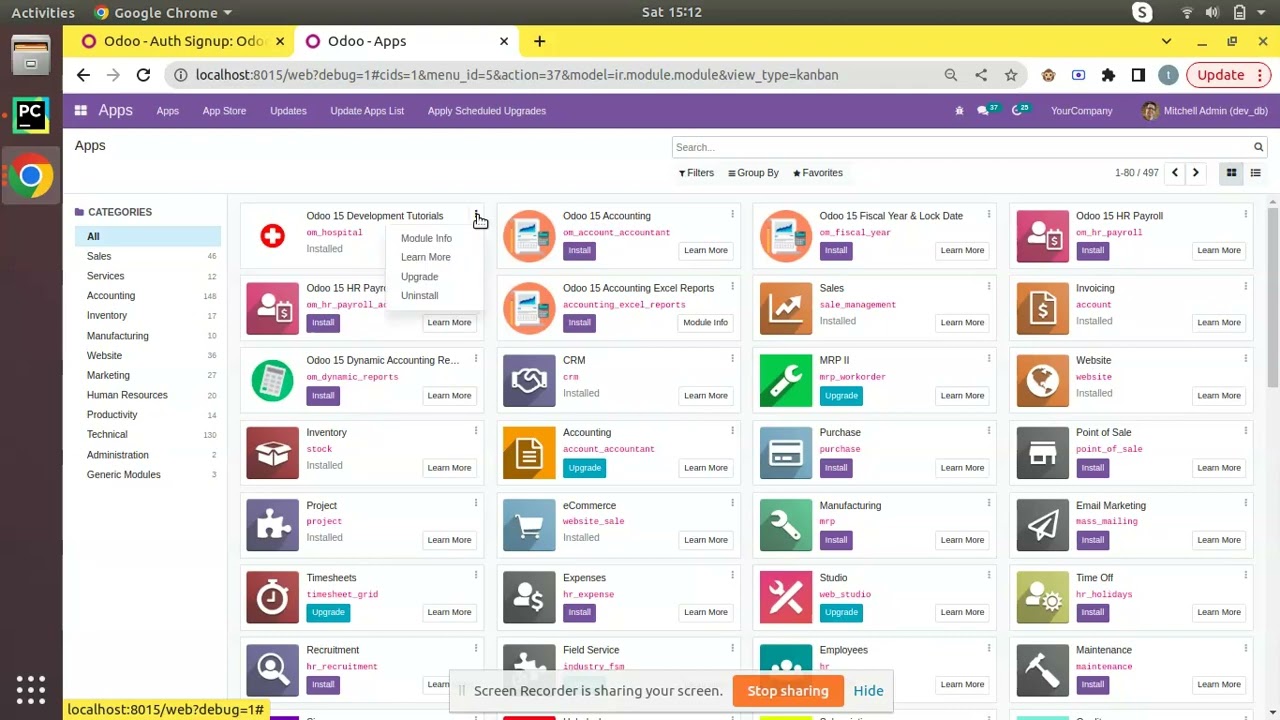The height and width of the screenshot is (720, 1280).
Task: Open the Mitchell Admin user menu
Action: 1205,111
